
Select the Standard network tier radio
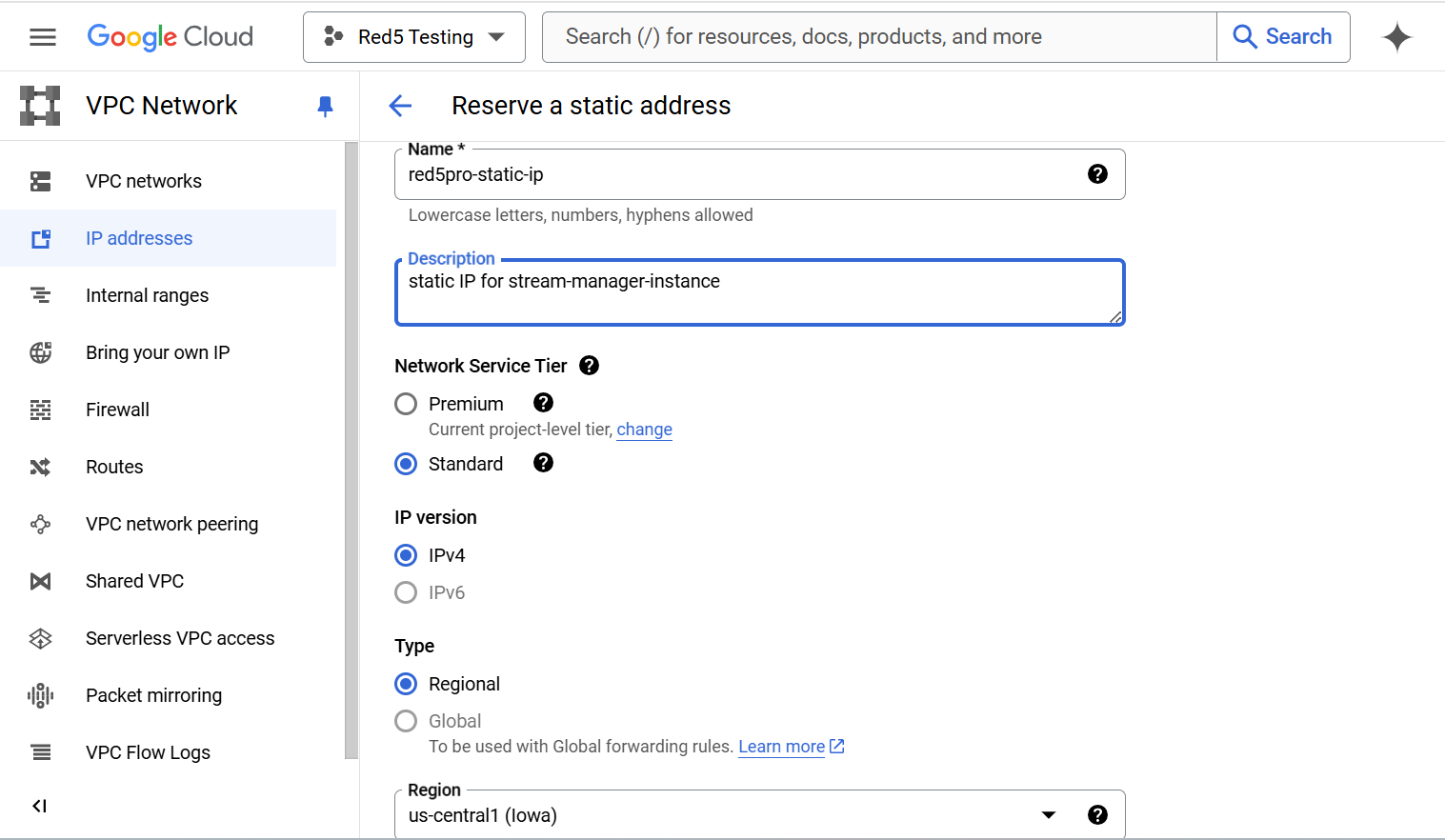(406, 464)
